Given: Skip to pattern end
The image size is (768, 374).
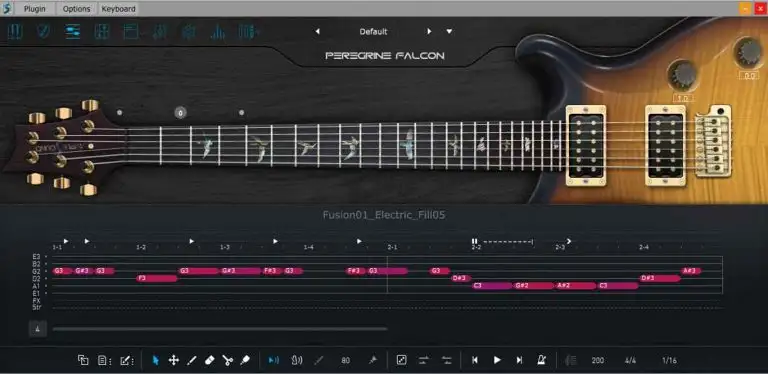Looking at the screenshot, I should point(519,360).
